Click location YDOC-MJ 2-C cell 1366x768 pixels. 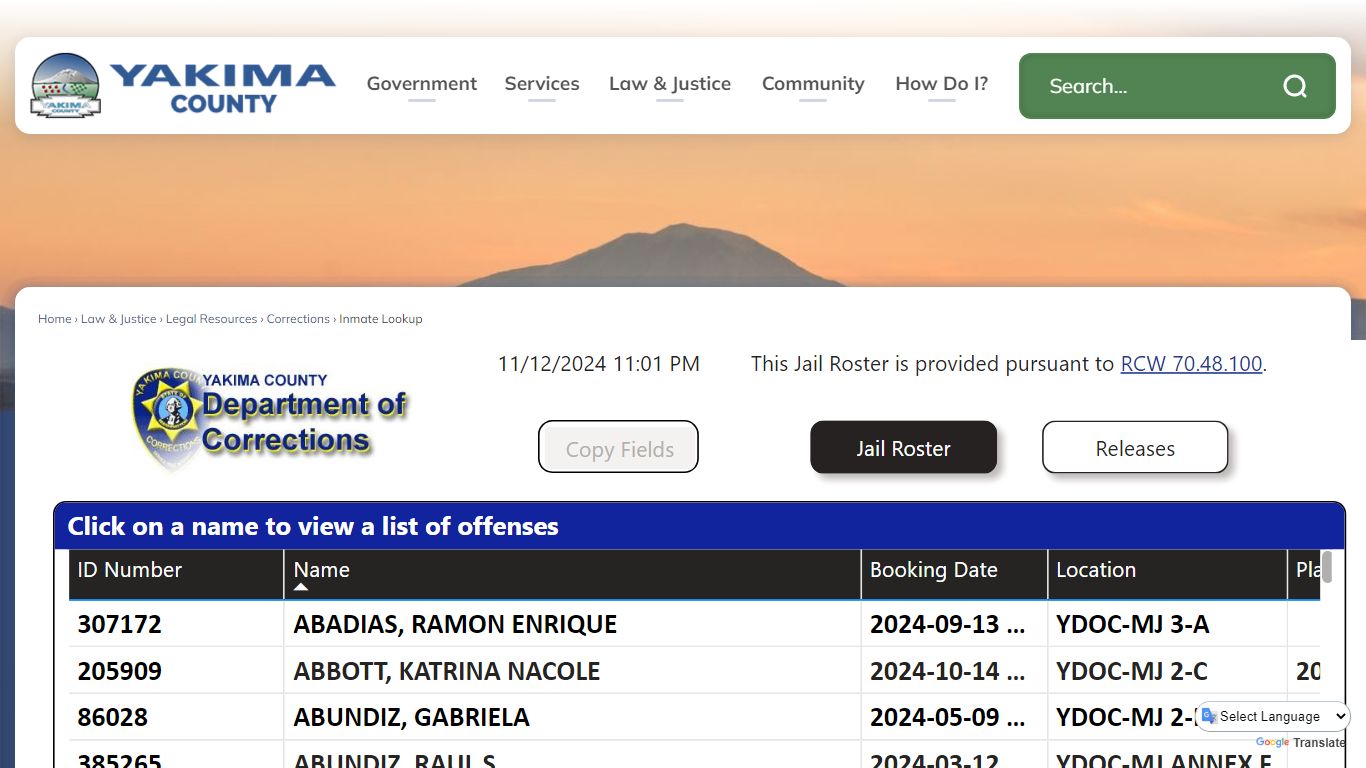[1167, 671]
